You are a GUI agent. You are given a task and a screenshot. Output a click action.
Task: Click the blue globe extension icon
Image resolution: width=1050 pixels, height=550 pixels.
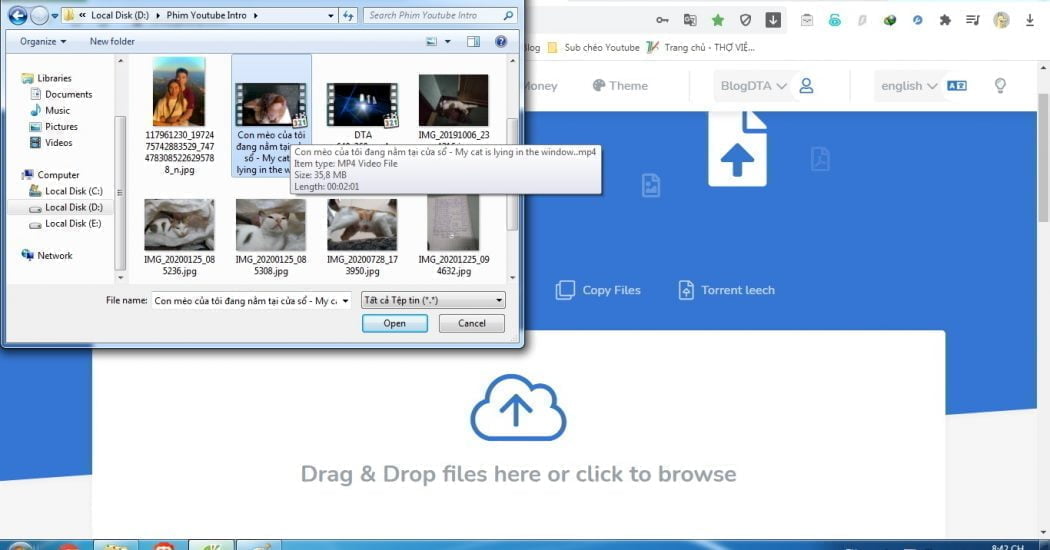pos(917,20)
